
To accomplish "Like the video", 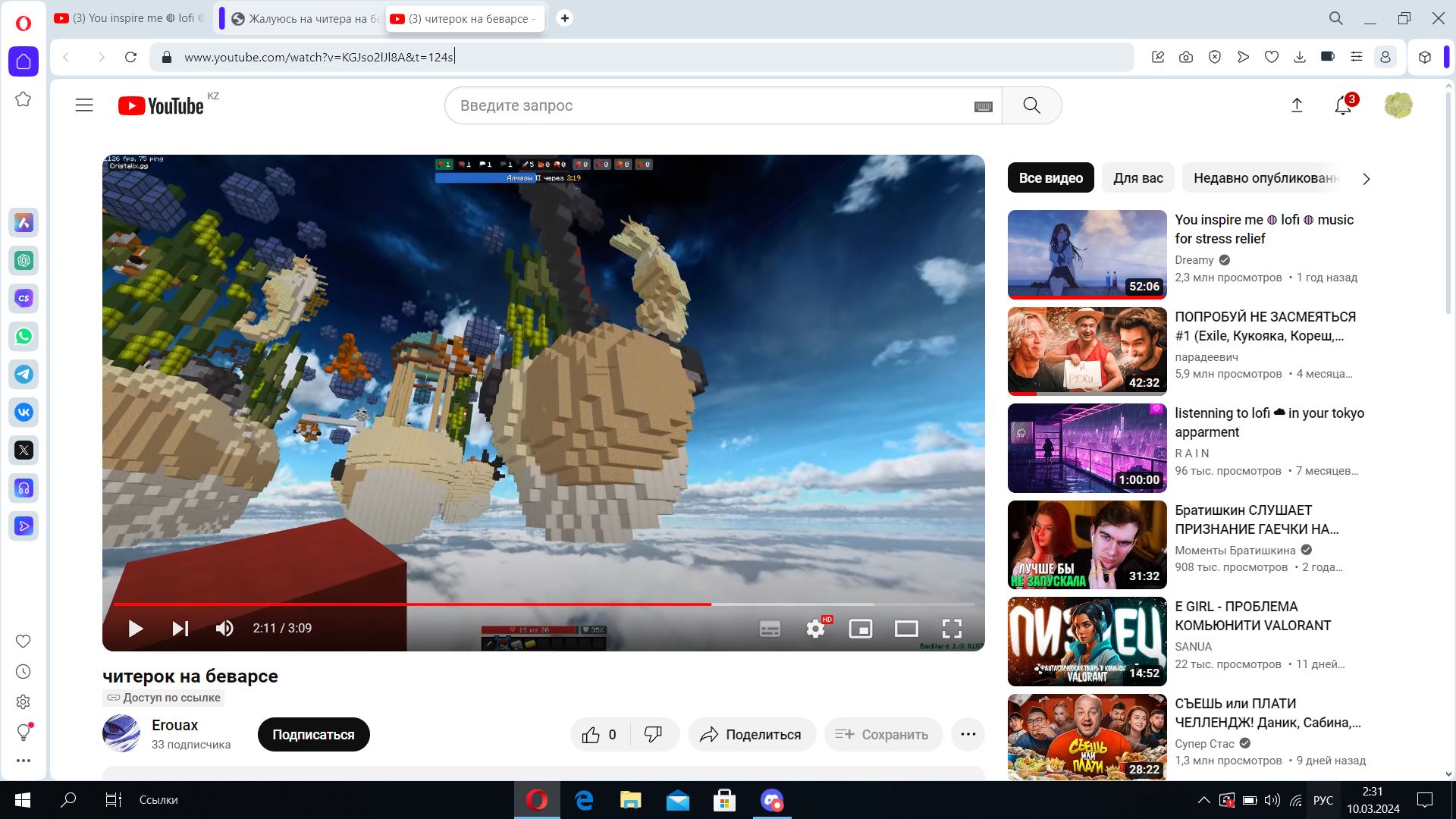I will point(600,735).
